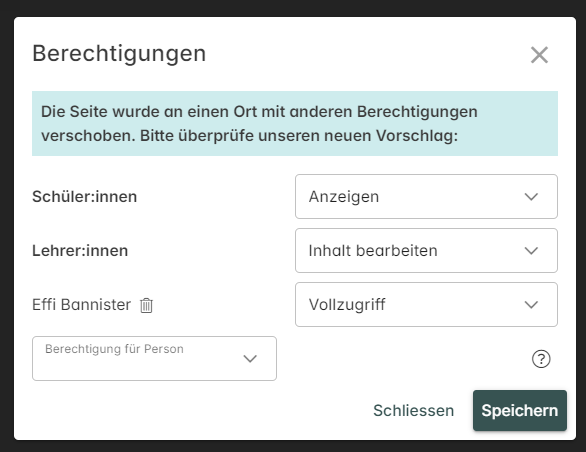Close the Berechtigungen dialog with X
Screen dimensions: 586x452
click(x=539, y=55)
